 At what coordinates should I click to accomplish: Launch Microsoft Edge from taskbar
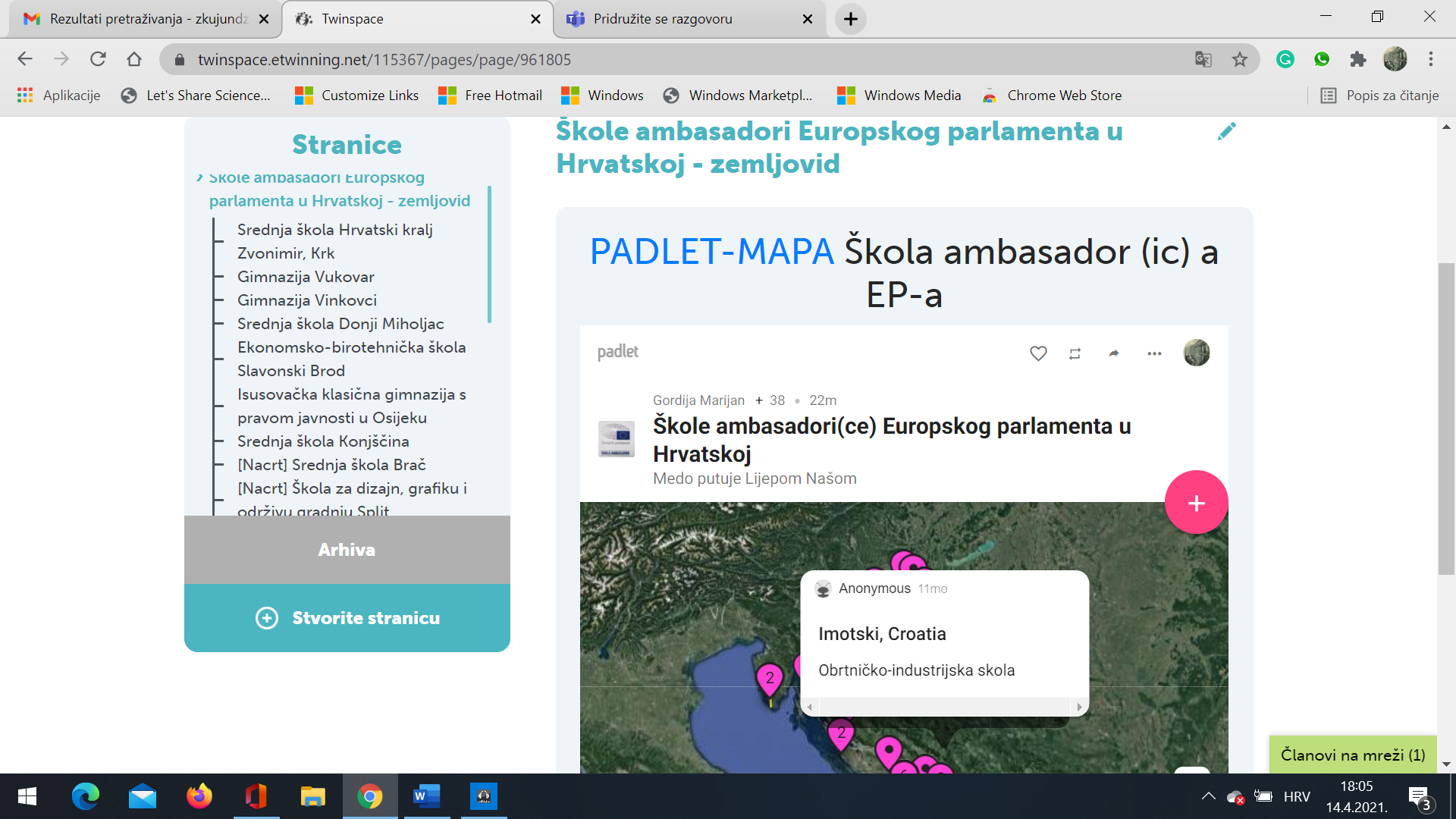point(85,796)
